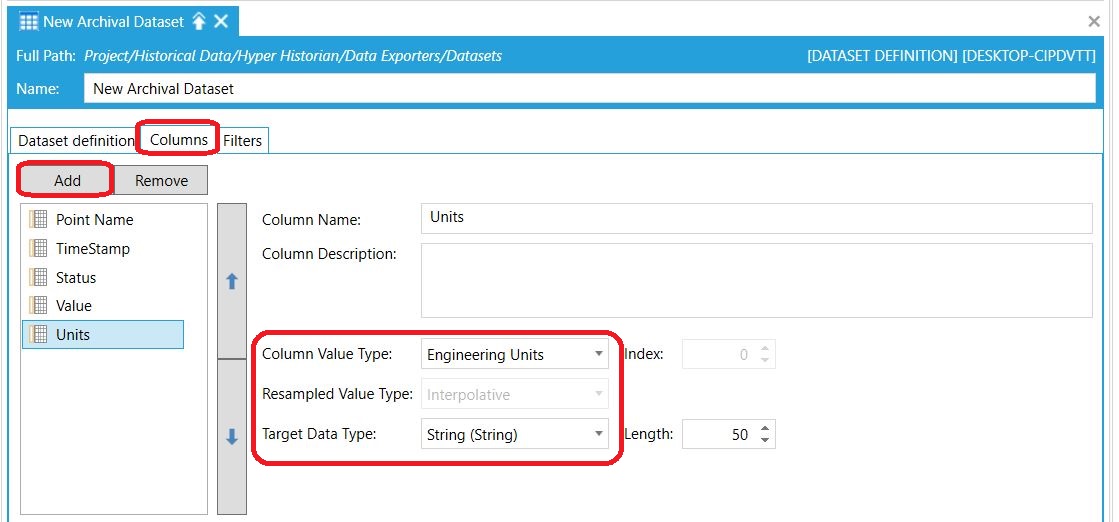Select the Point Name column icon
The width and height of the screenshot is (1119, 522).
(x=38, y=219)
